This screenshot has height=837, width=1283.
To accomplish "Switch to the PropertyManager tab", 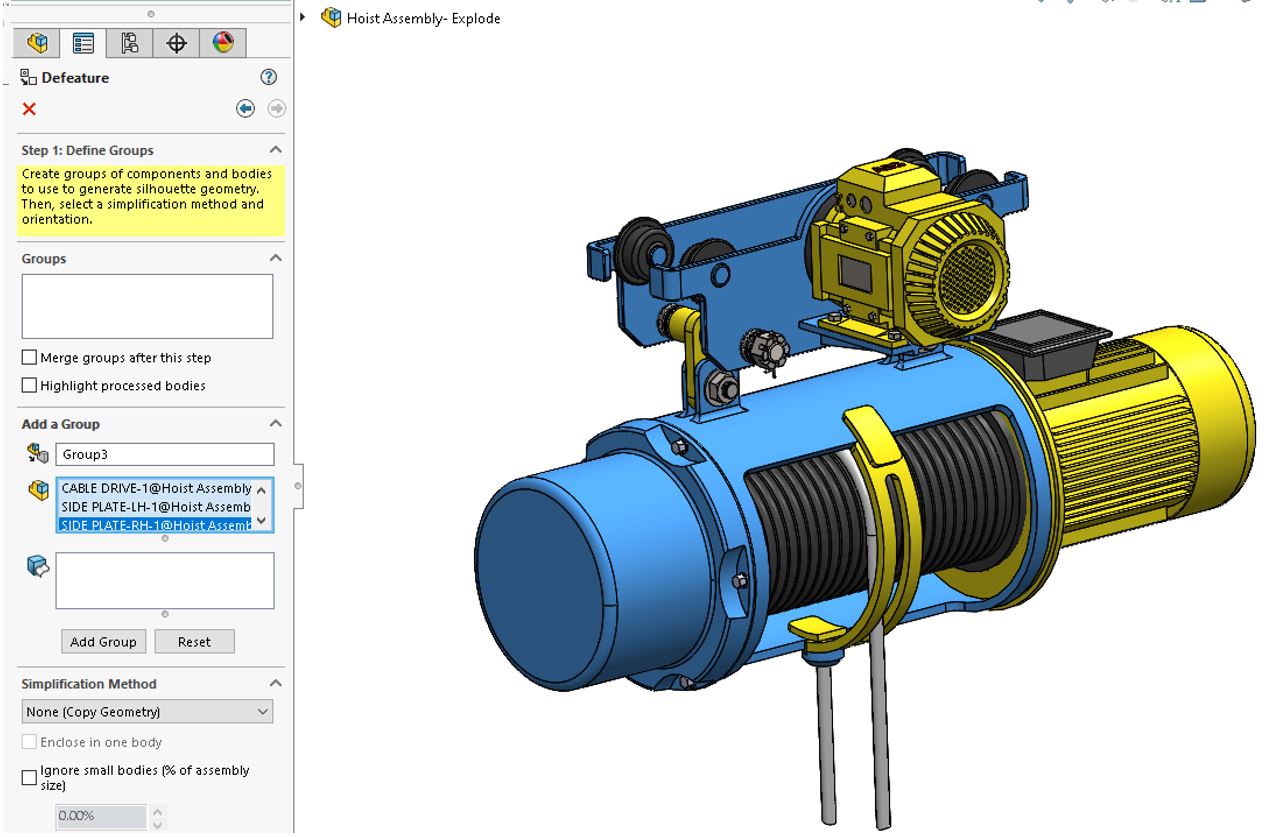I will [x=84, y=43].
